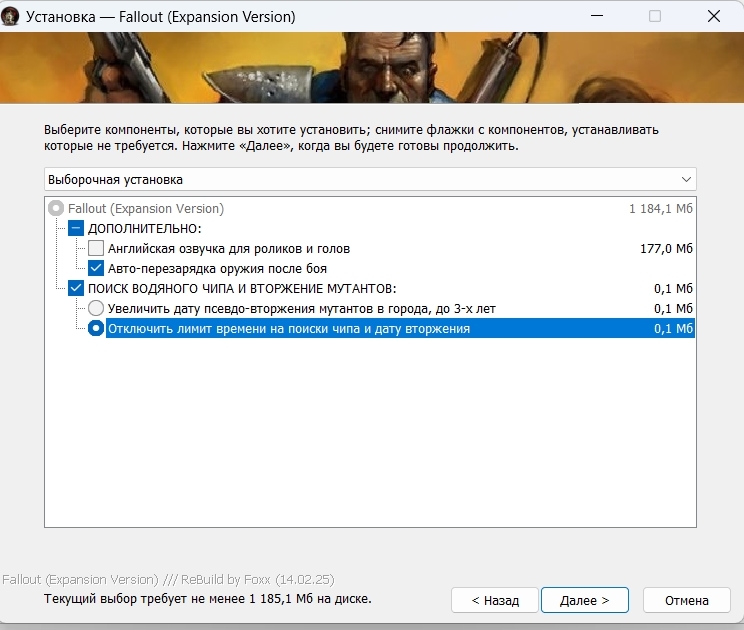The height and width of the screenshot is (630, 744).
Task: Uncheck auto-reload weapon after combat option
Action: (96, 268)
